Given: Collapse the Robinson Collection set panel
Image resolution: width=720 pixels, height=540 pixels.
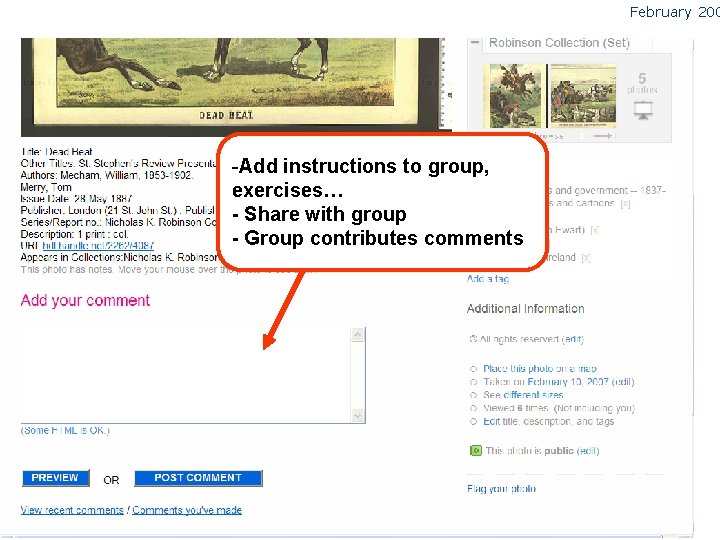Looking at the screenshot, I should pos(475,43).
